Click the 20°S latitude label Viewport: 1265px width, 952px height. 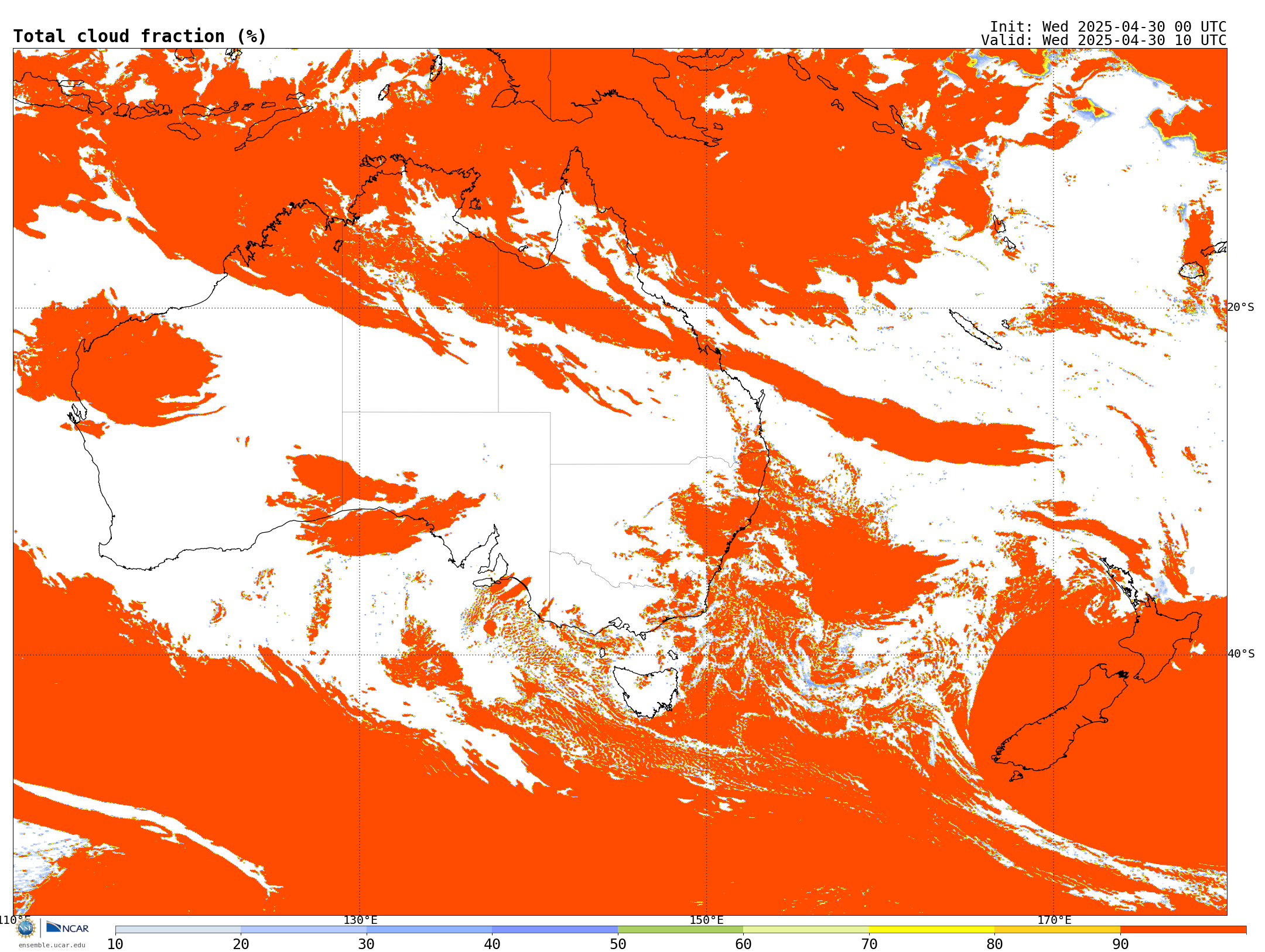click(1241, 307)
